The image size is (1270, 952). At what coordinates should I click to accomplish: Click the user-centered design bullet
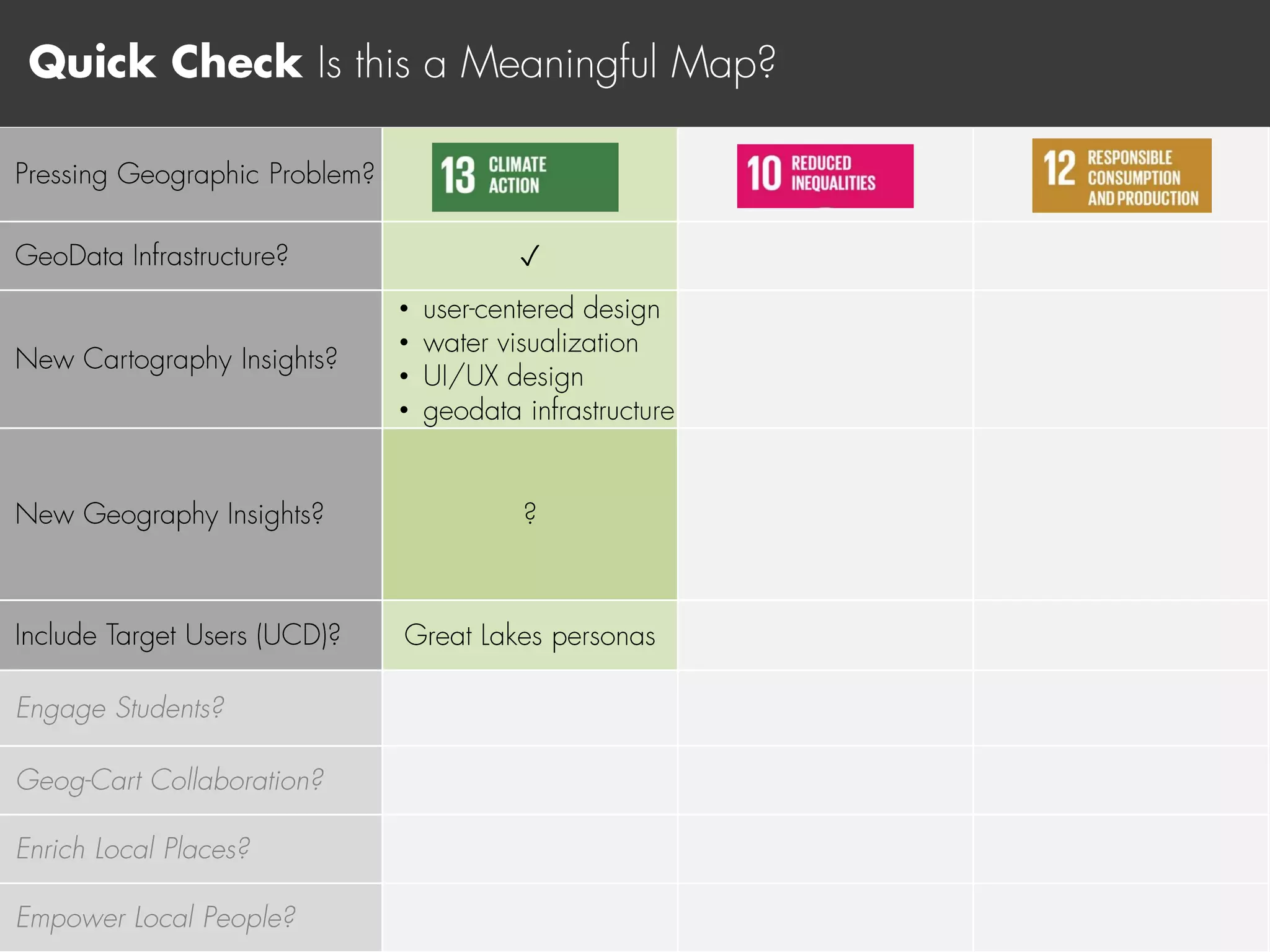(541, 309)
